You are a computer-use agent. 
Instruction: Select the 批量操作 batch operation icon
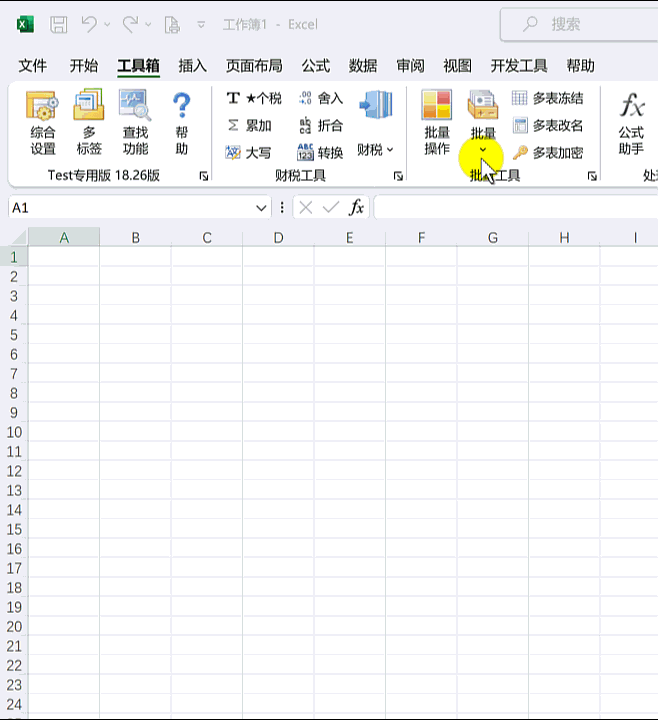coord(437,106)
